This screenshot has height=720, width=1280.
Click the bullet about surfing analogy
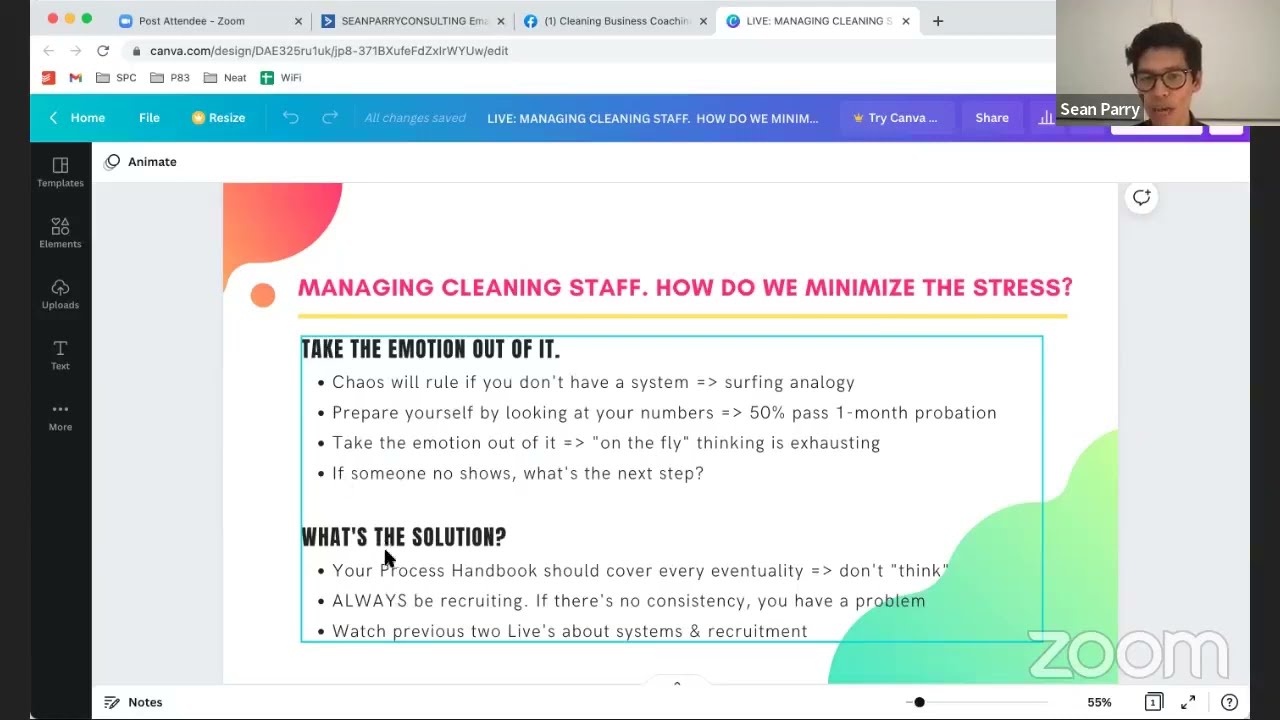pyautogui.click(x=593, y=382)
